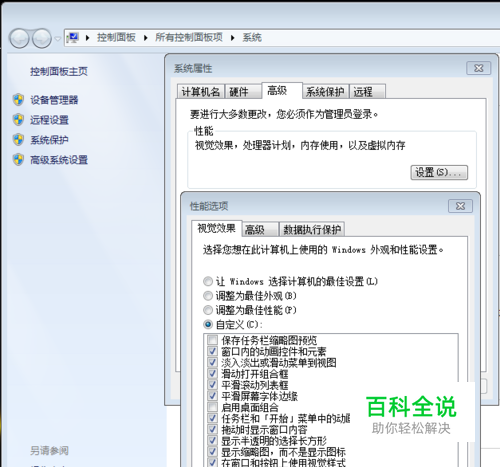This screenshot has height=467, width=500.
Task: Go to 所有控制面板项 breadcrumb
Action: pyautogui.click(x=189, y=38)
